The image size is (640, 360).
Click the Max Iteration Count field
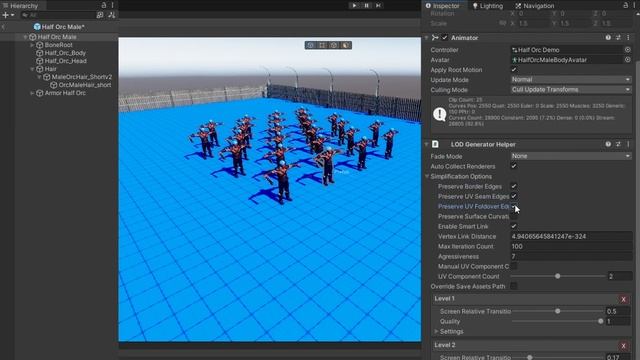pos(571,246)
